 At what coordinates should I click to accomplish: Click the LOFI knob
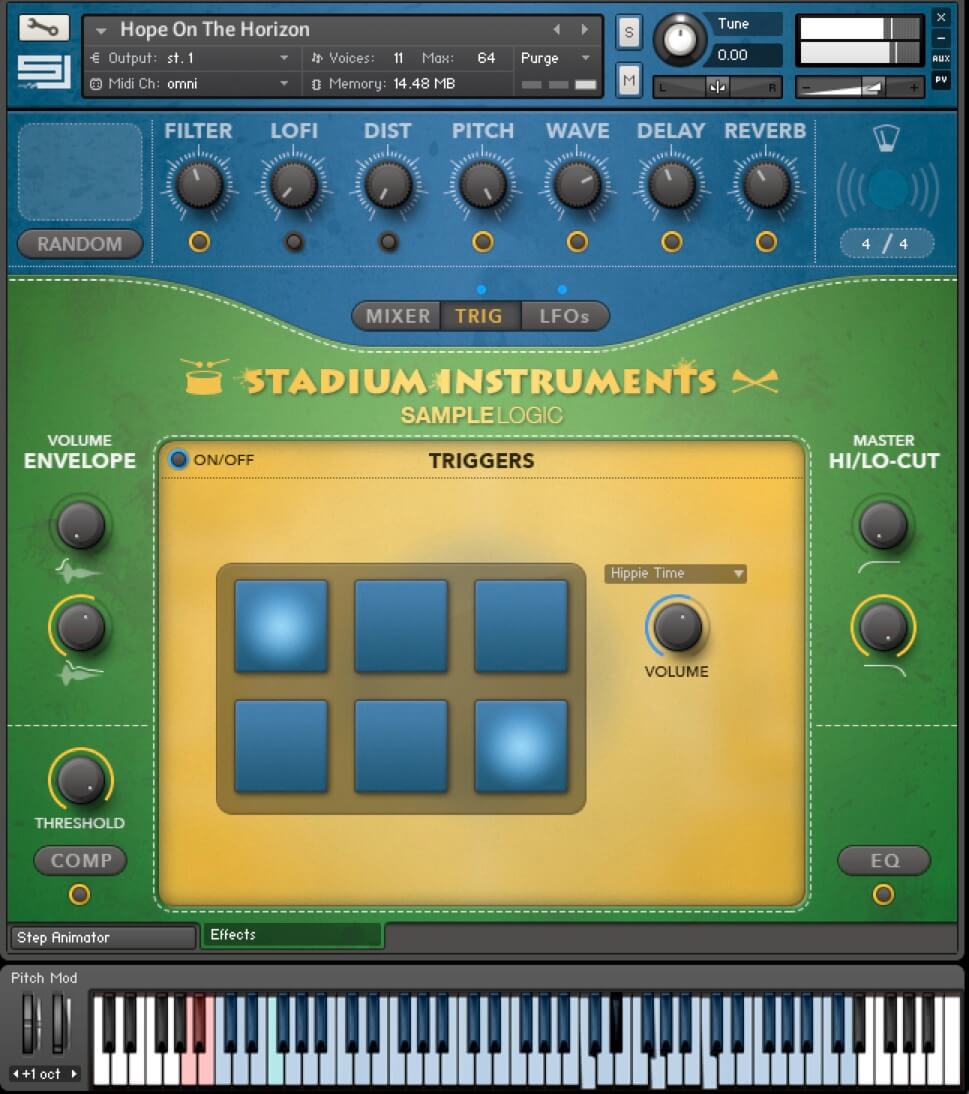pyautogui.click(x=294, y=185)
